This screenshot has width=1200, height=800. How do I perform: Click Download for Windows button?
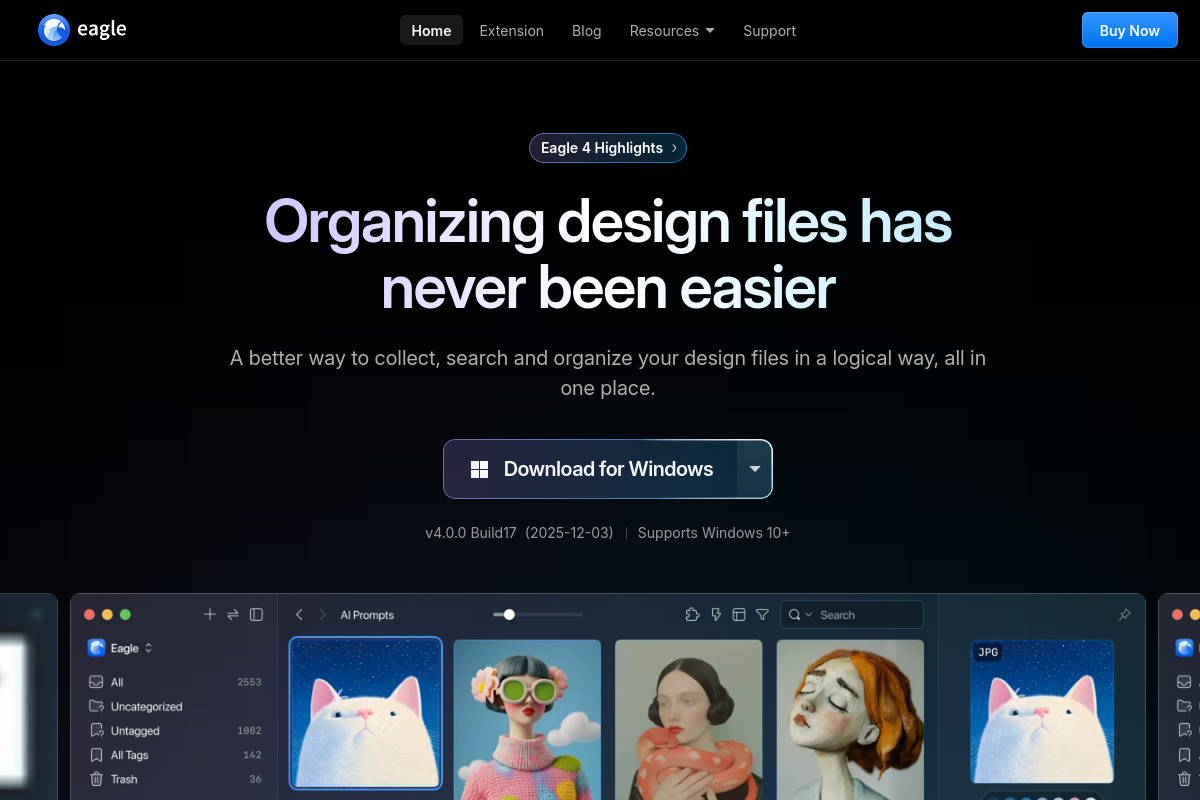(591, 469)
